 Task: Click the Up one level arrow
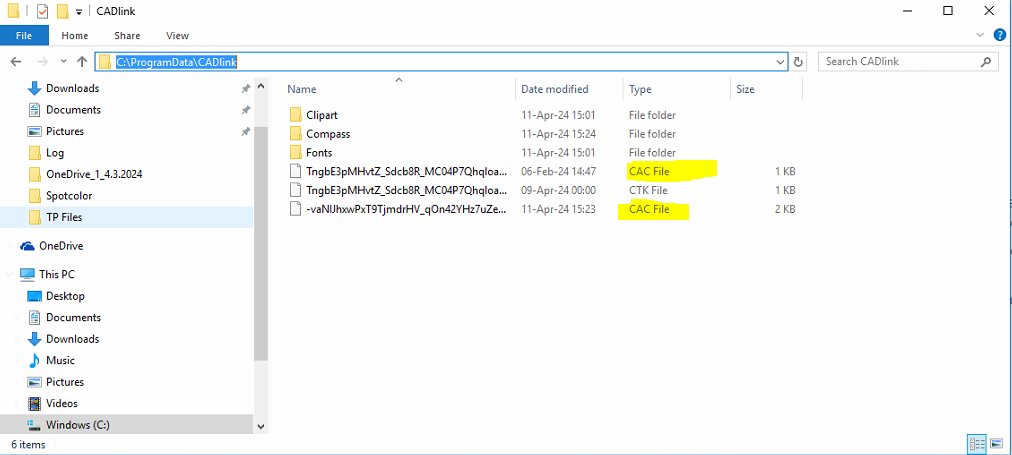[82, 62]
